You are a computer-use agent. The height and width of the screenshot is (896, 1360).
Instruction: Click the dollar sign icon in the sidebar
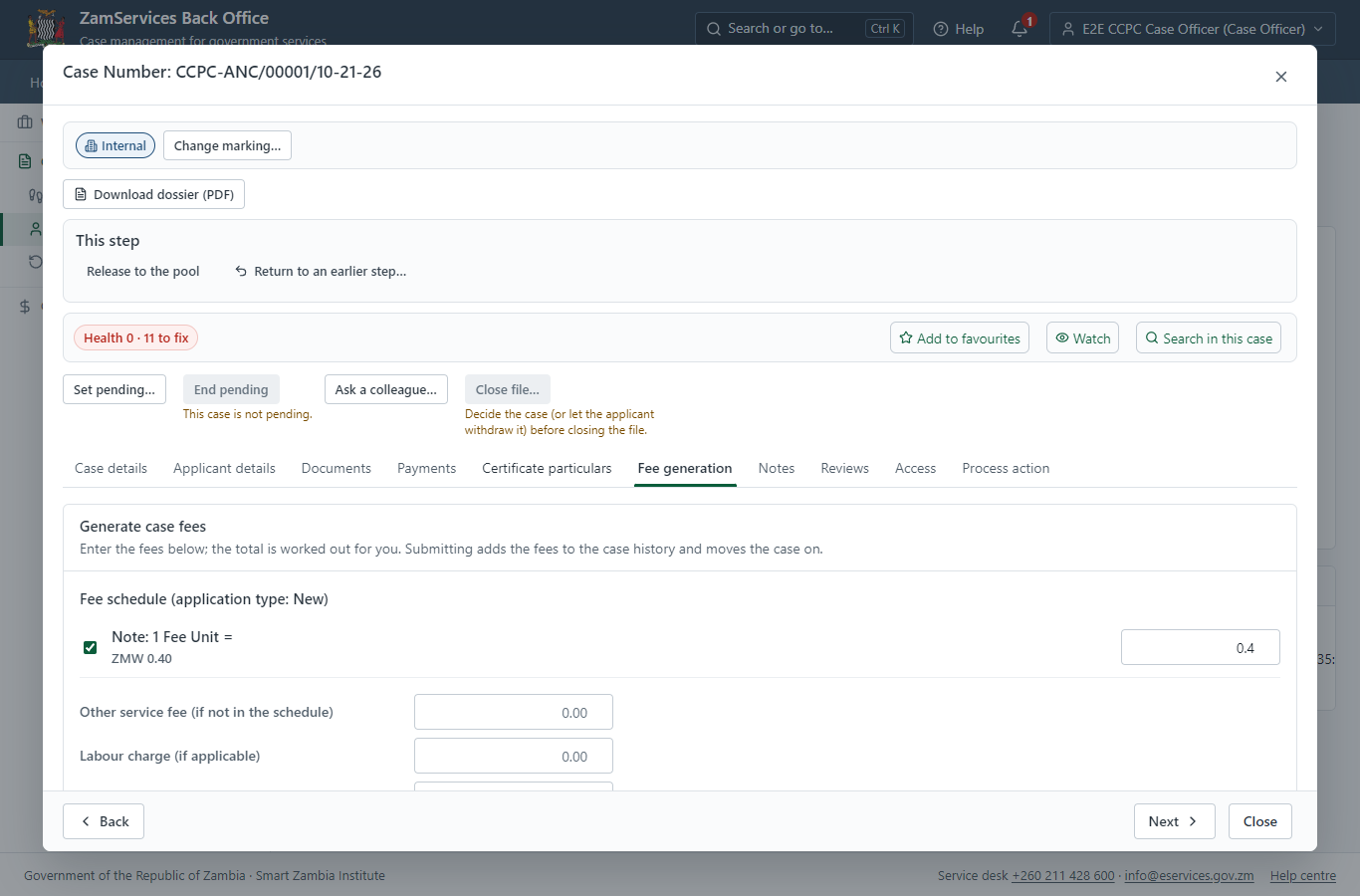[x=25, y=307]
